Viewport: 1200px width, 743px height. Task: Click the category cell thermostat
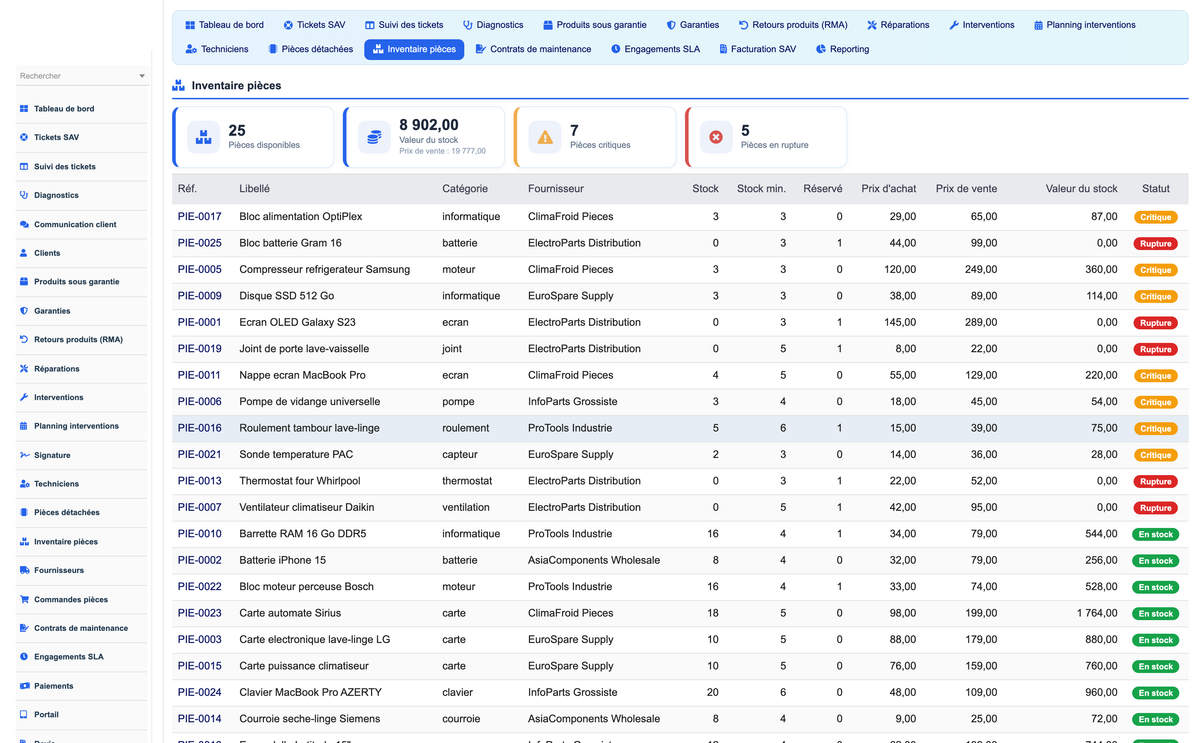(x=467, y=481)
